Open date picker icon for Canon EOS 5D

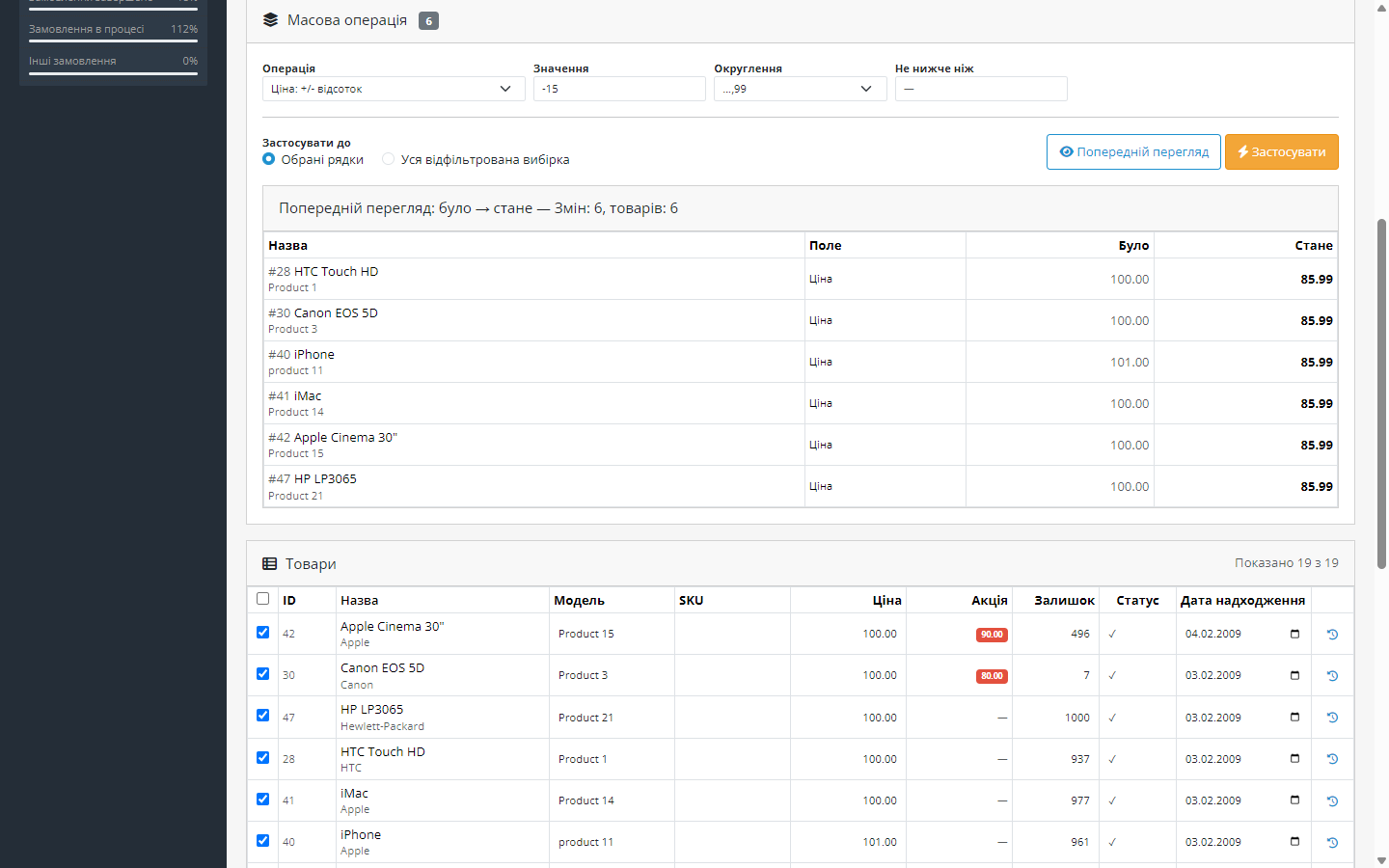point(1294,675)
